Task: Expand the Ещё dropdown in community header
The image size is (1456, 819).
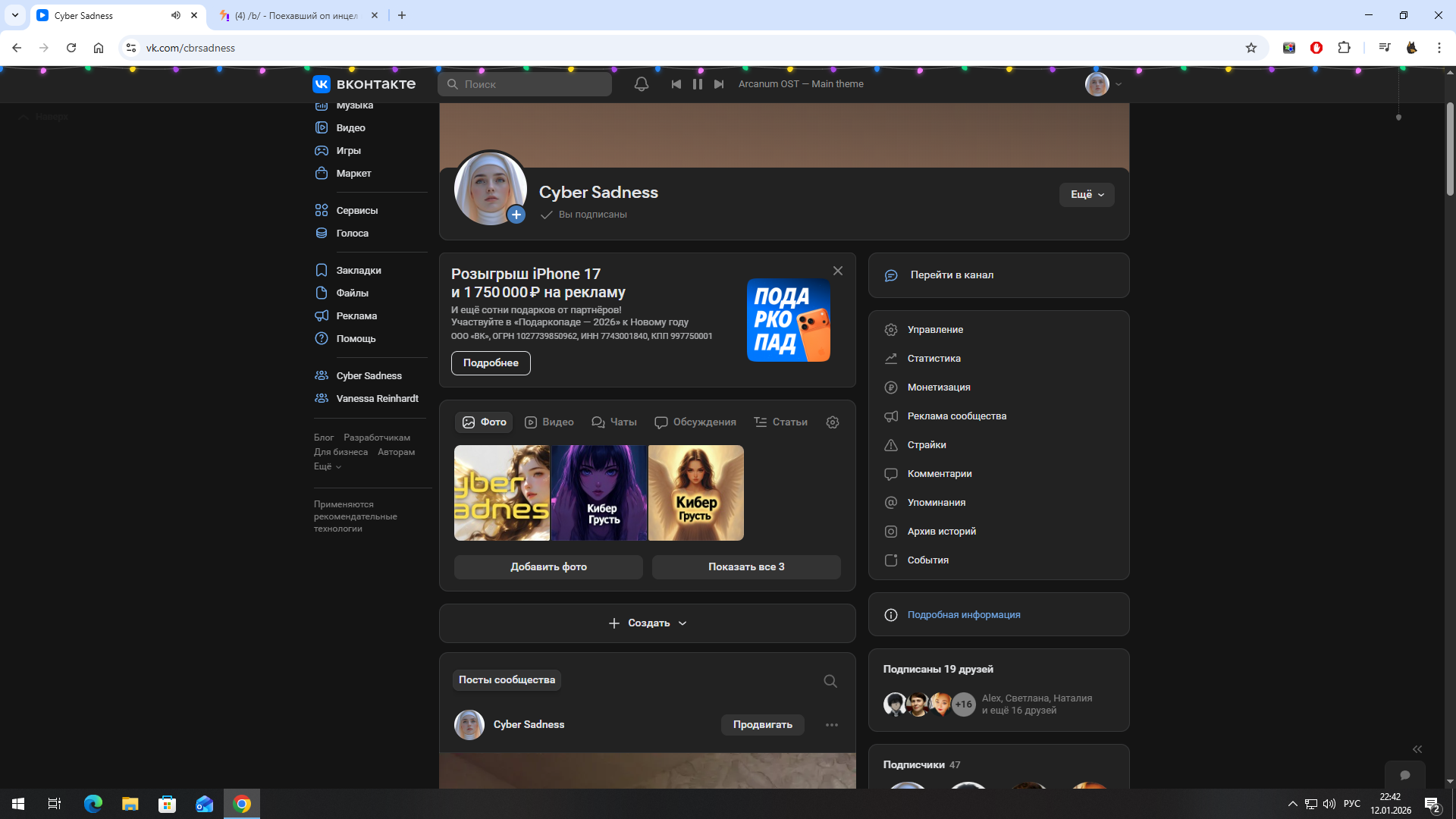Action: [1087, 195]
